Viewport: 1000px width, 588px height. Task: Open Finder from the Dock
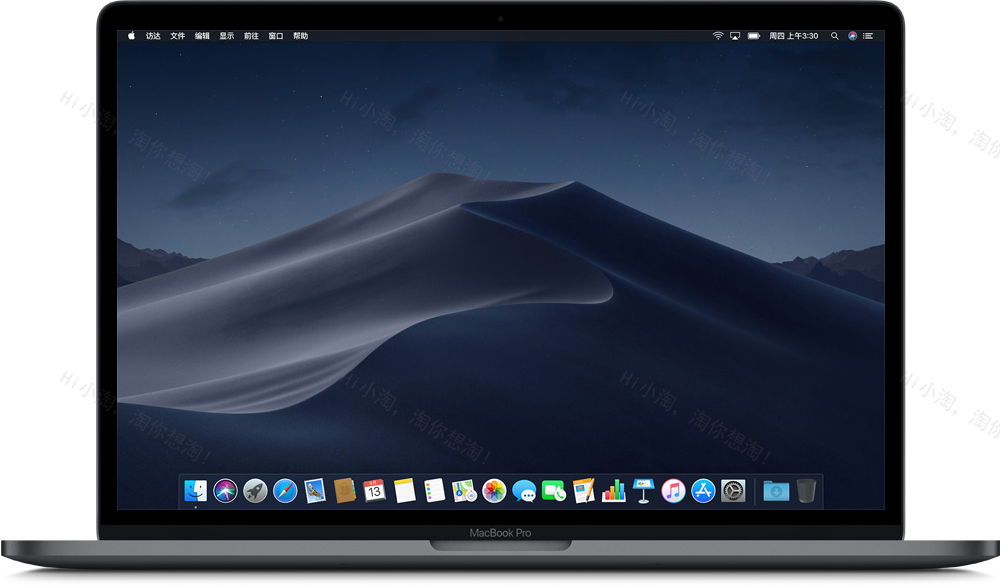pos(196,490)
